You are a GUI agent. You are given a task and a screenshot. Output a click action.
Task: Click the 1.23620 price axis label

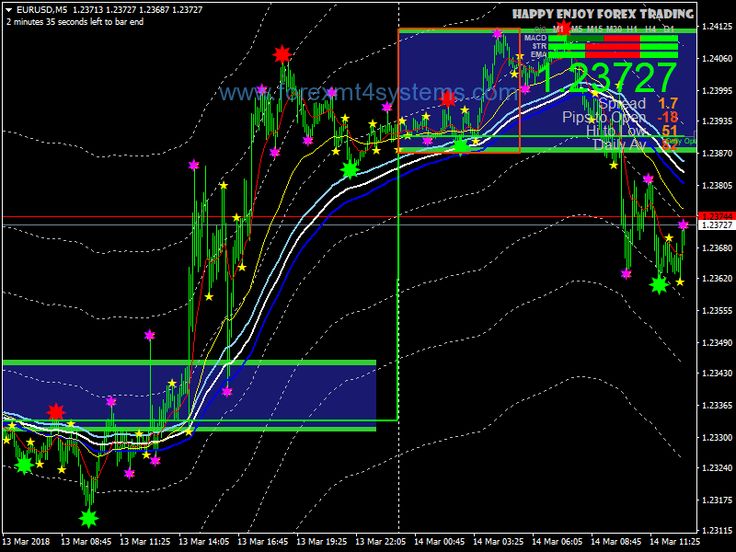click(717, 278)
